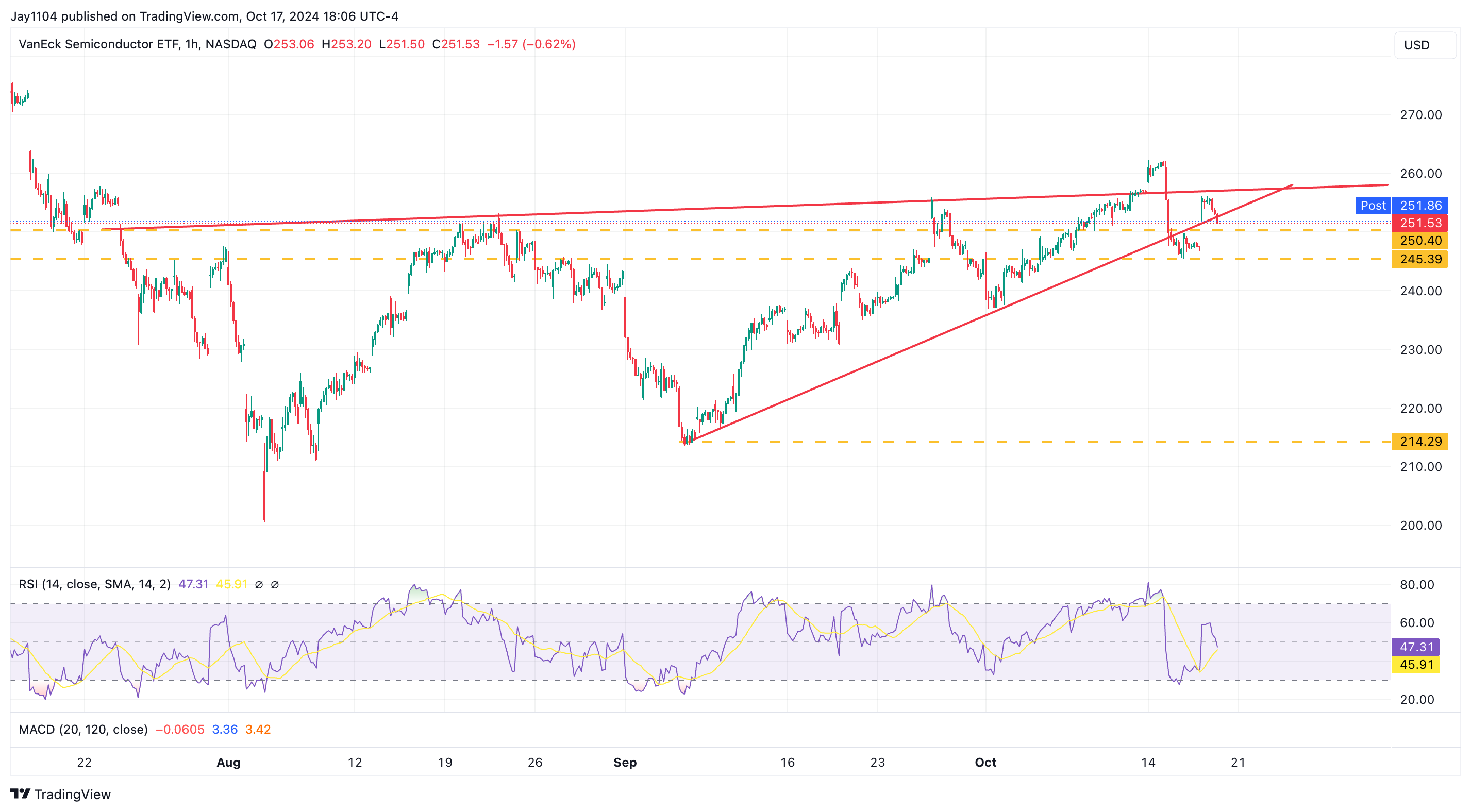Click the 250.40 yellow level label
Image resolution: width=1471 pixels, height=812 pixels.
pyautogui.click(x=1420, y=241)
